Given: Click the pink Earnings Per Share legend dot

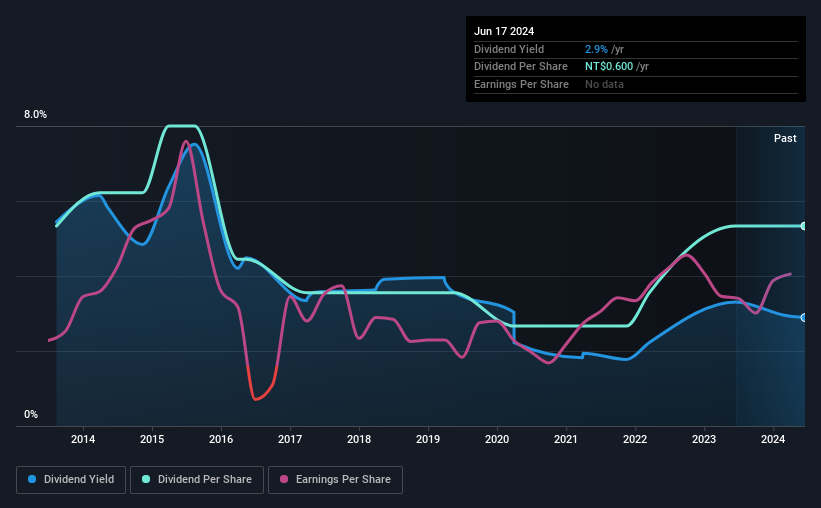Looking at the screenshot, I should (284, 479).
